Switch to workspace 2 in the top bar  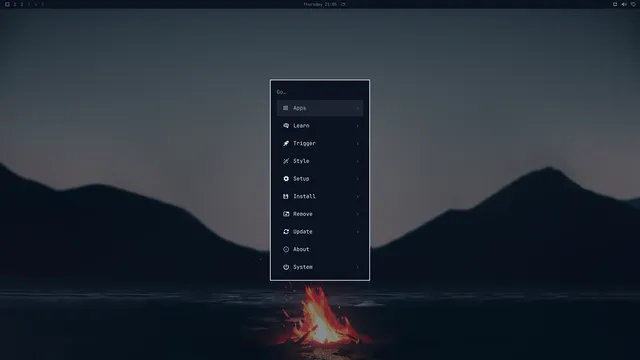click(22, 4)
